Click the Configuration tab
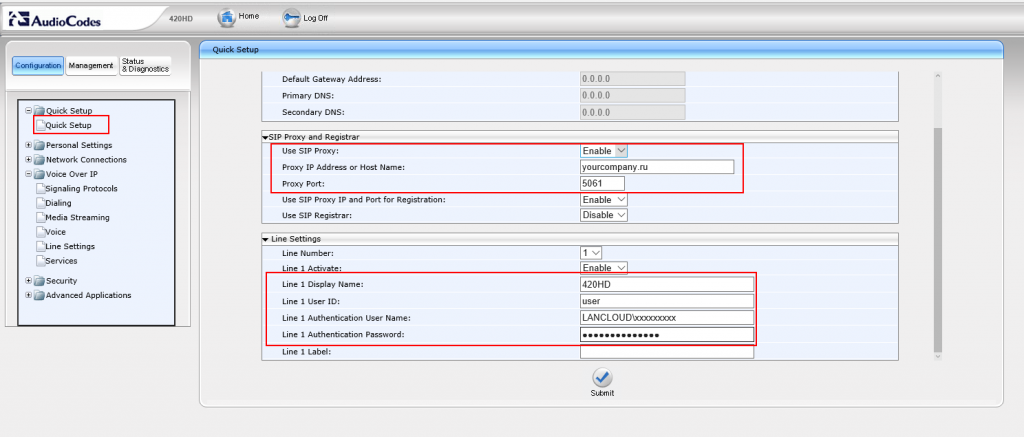 (38, 66)
